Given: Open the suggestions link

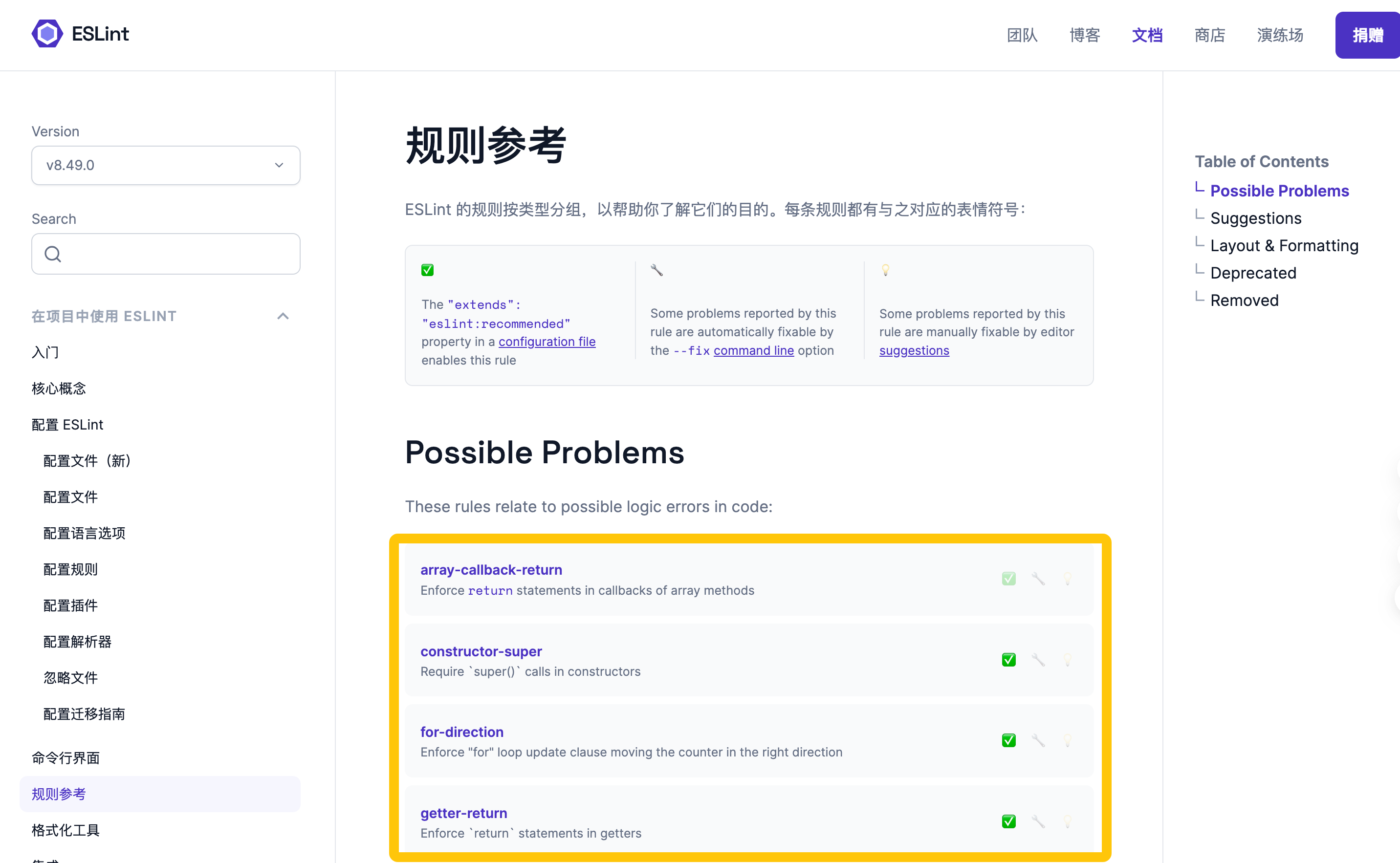Looking at the screenshot, I should click(914, 350).
